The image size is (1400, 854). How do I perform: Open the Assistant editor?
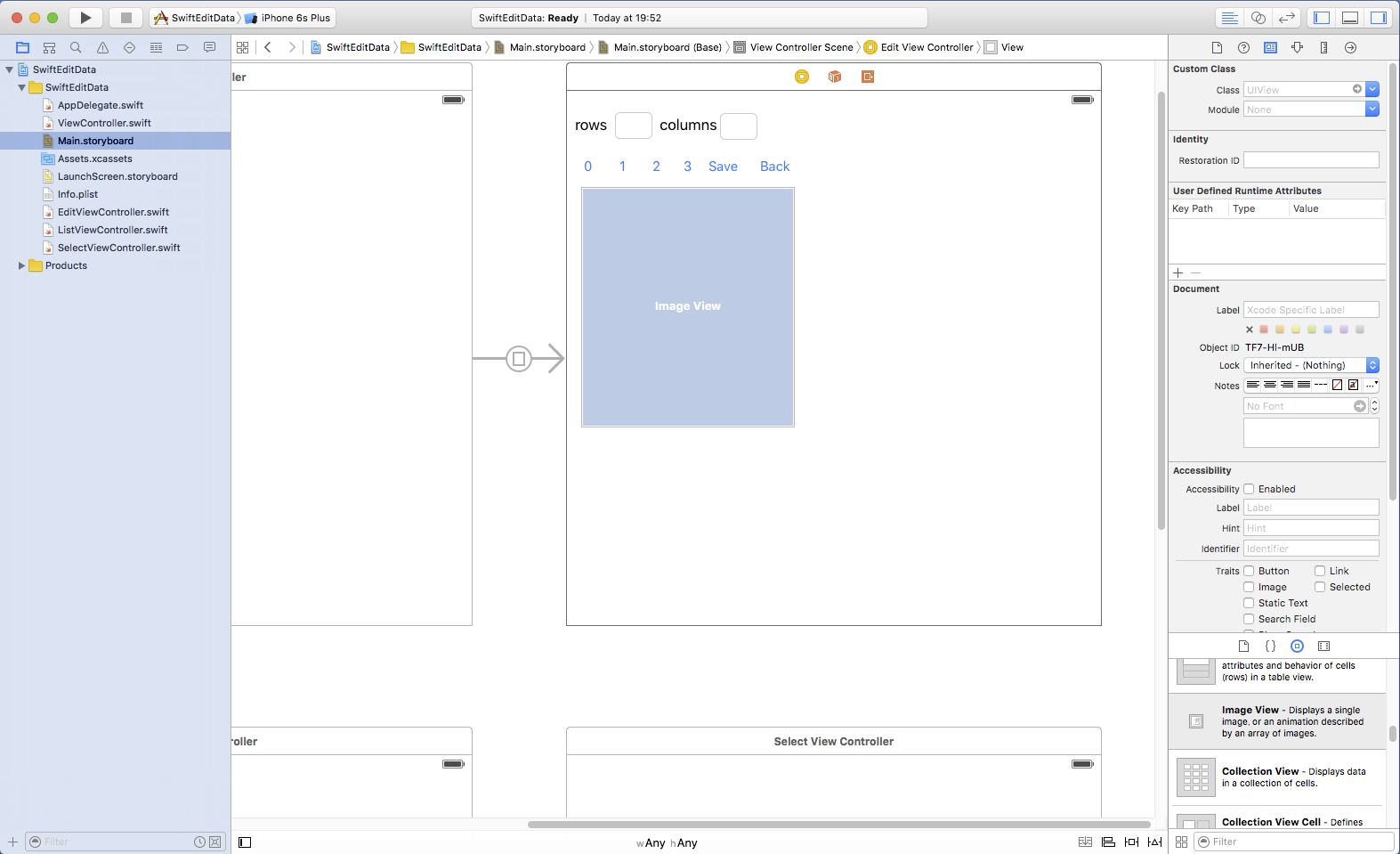[x=1258, y=18]
